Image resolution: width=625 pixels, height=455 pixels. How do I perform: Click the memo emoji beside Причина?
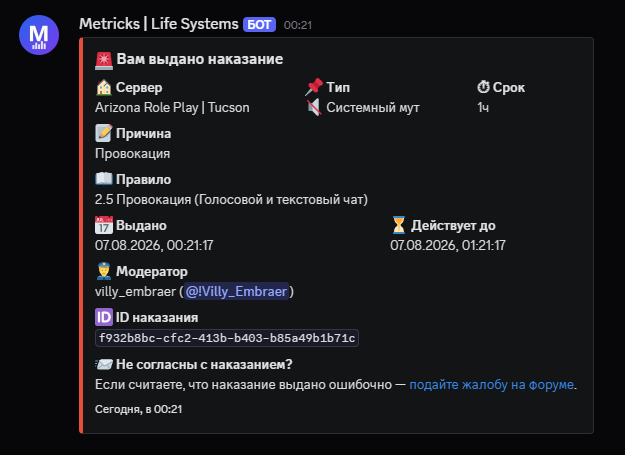point(104,133)
